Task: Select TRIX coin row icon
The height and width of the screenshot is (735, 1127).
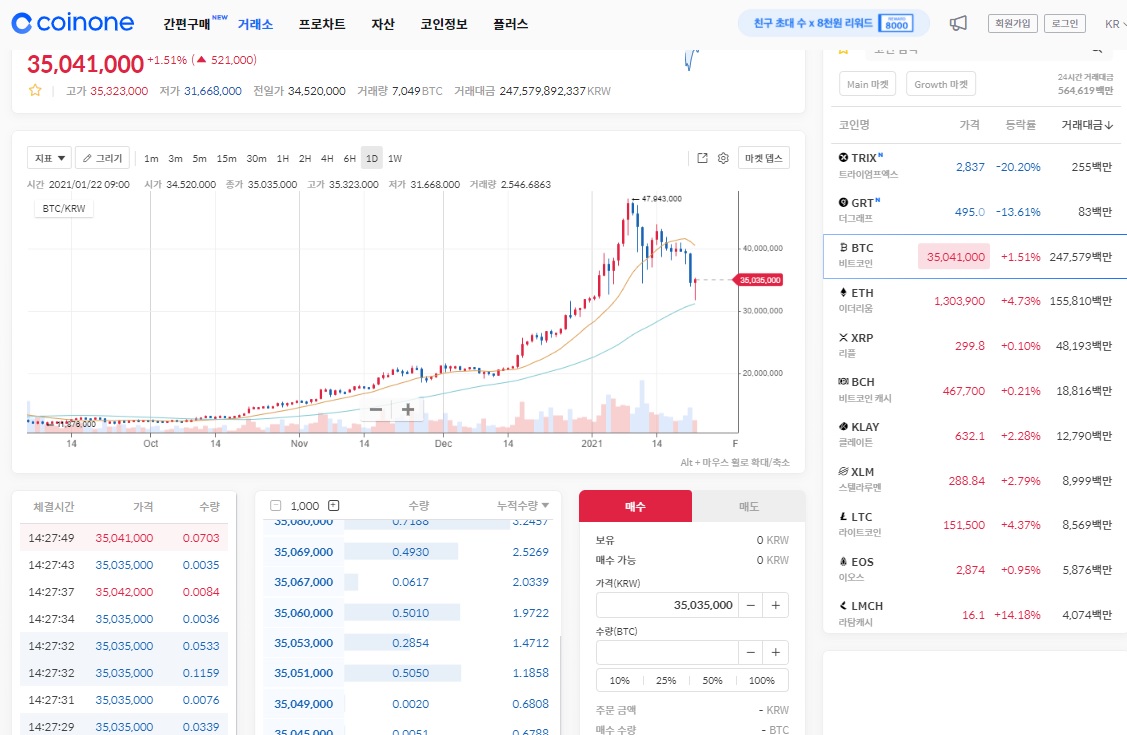Action: pos(843,157)
